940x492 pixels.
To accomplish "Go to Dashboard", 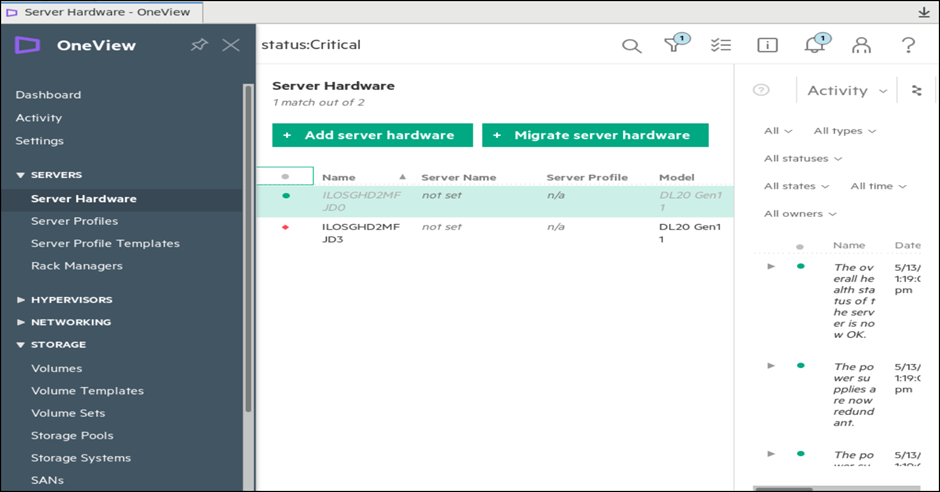I will click(48, 95).
